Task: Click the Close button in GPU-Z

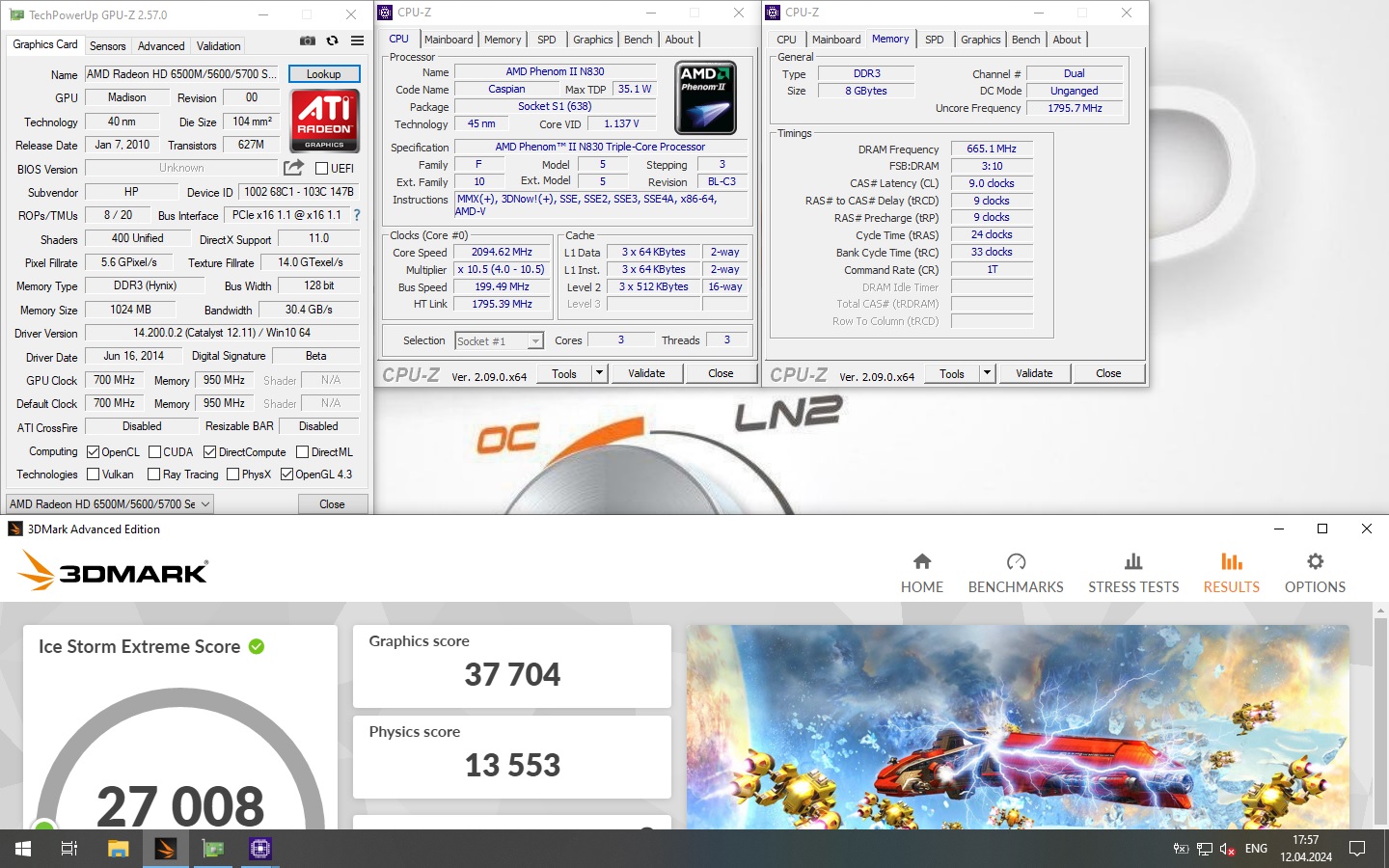Action: 332,503
